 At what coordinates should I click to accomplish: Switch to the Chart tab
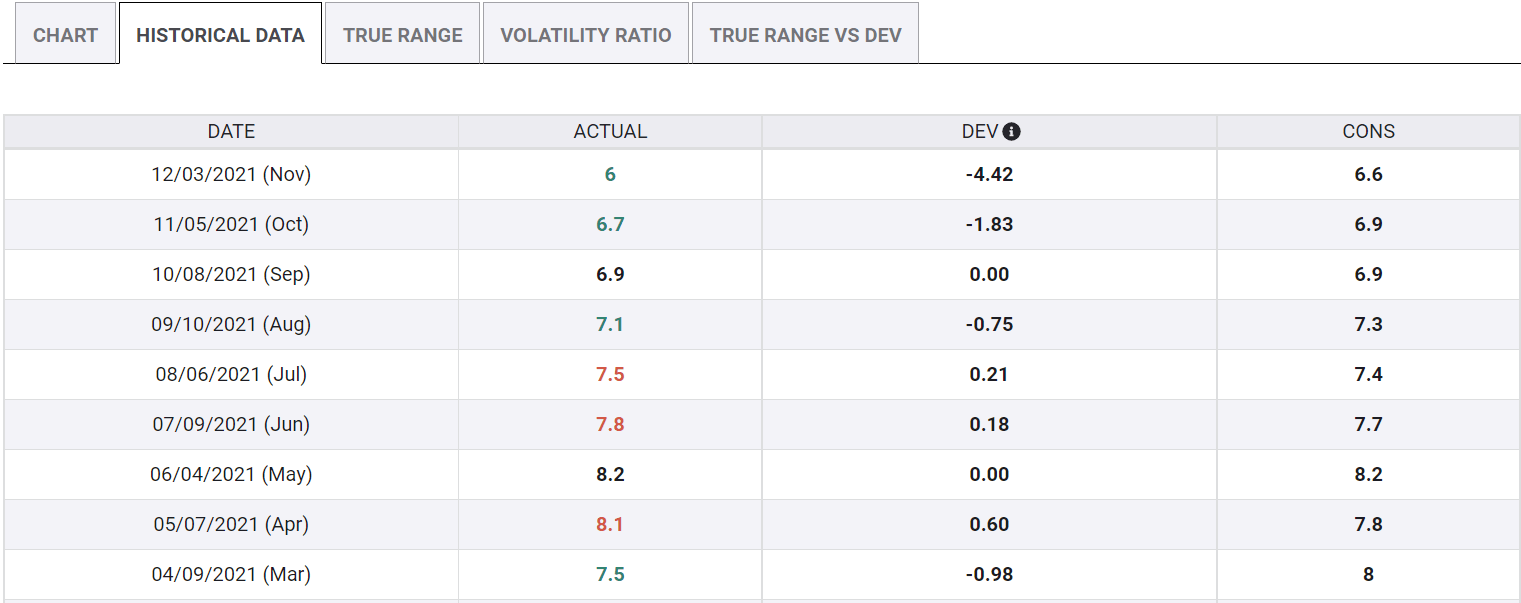coord(65,35)
